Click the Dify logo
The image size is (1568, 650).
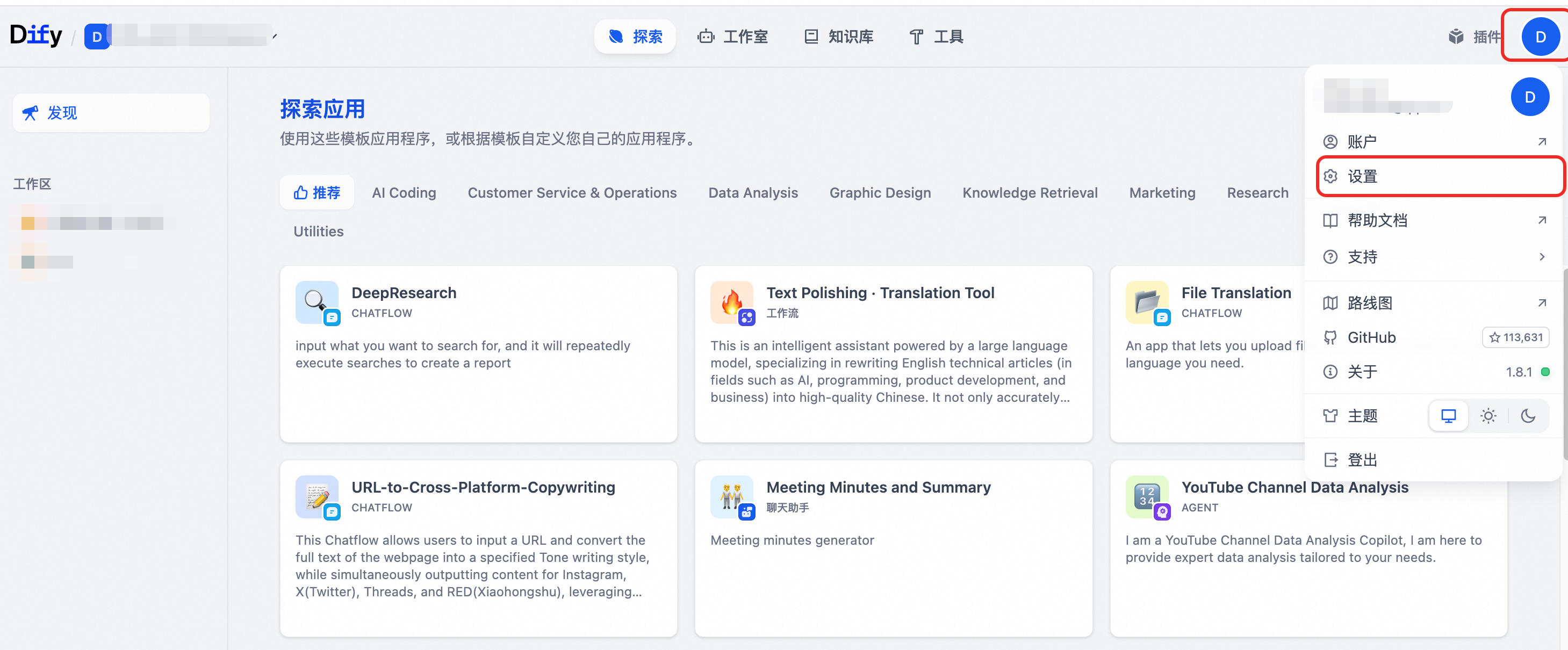point(35,35)
